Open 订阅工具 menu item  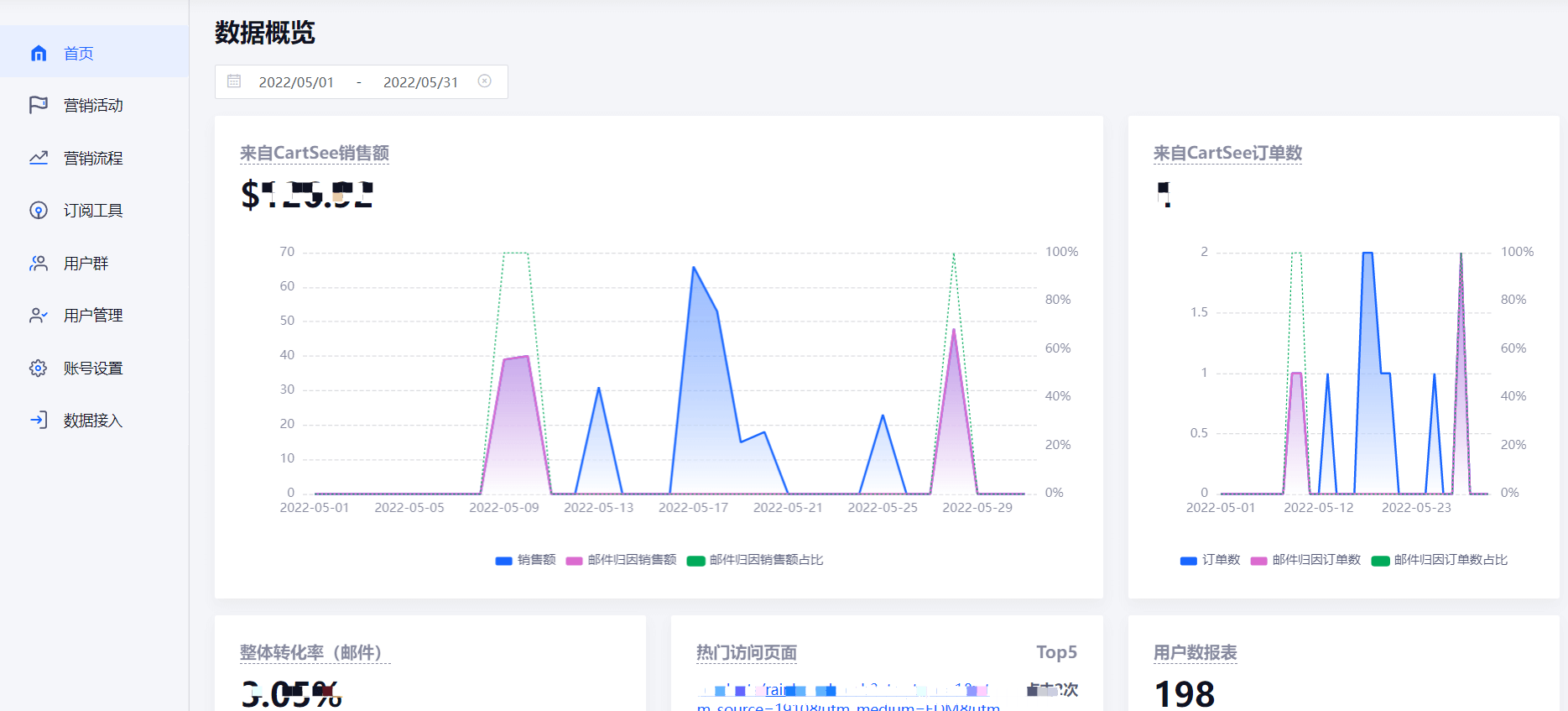point(94,210)
